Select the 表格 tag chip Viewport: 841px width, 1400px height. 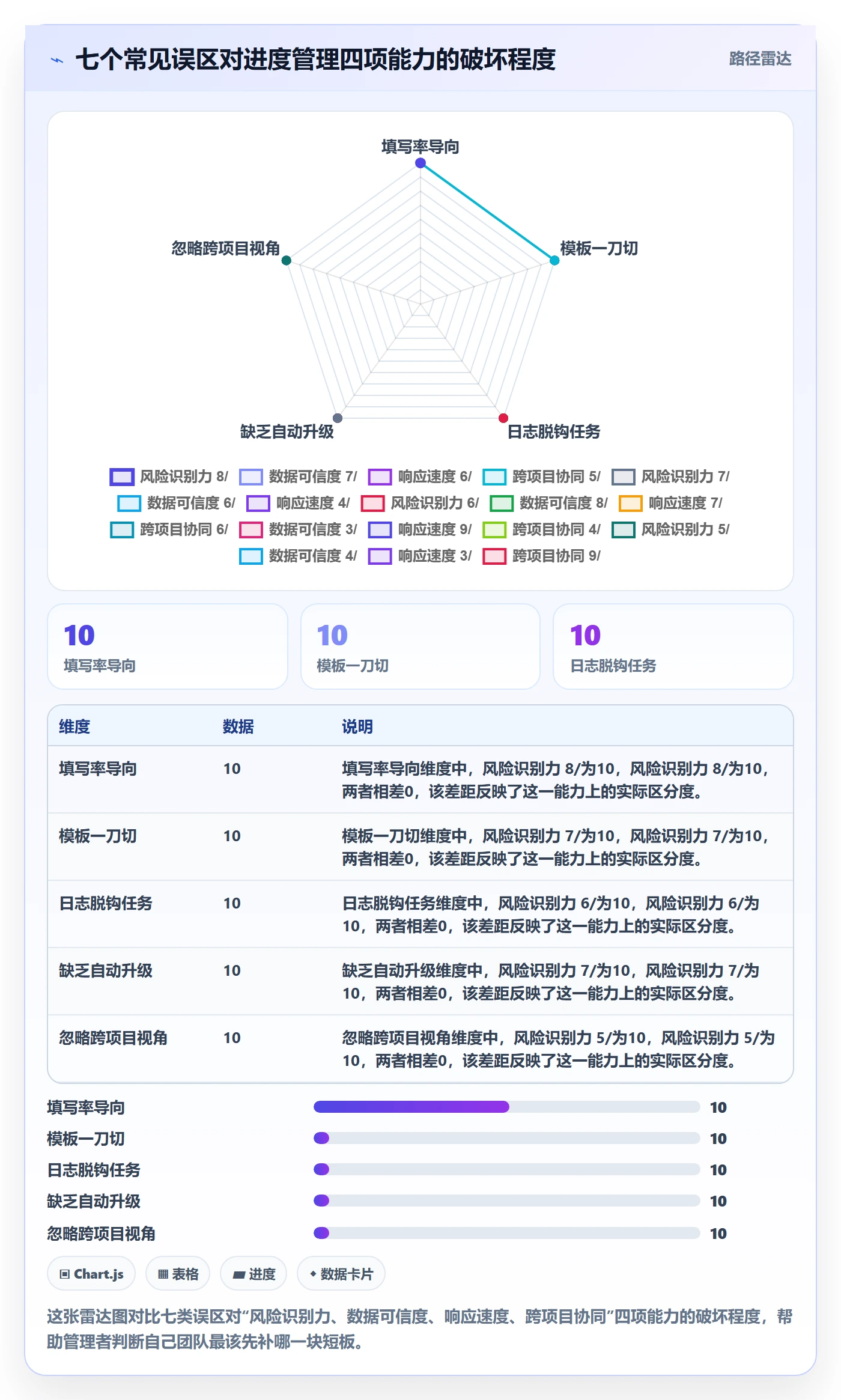click(x=178, y=1273)
